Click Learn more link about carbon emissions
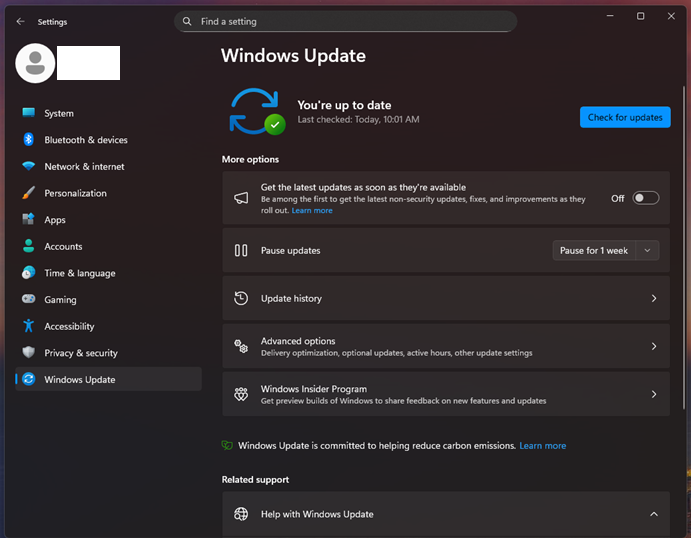The height and width of the screenshot is (538, 691). (x=542, y=445)
